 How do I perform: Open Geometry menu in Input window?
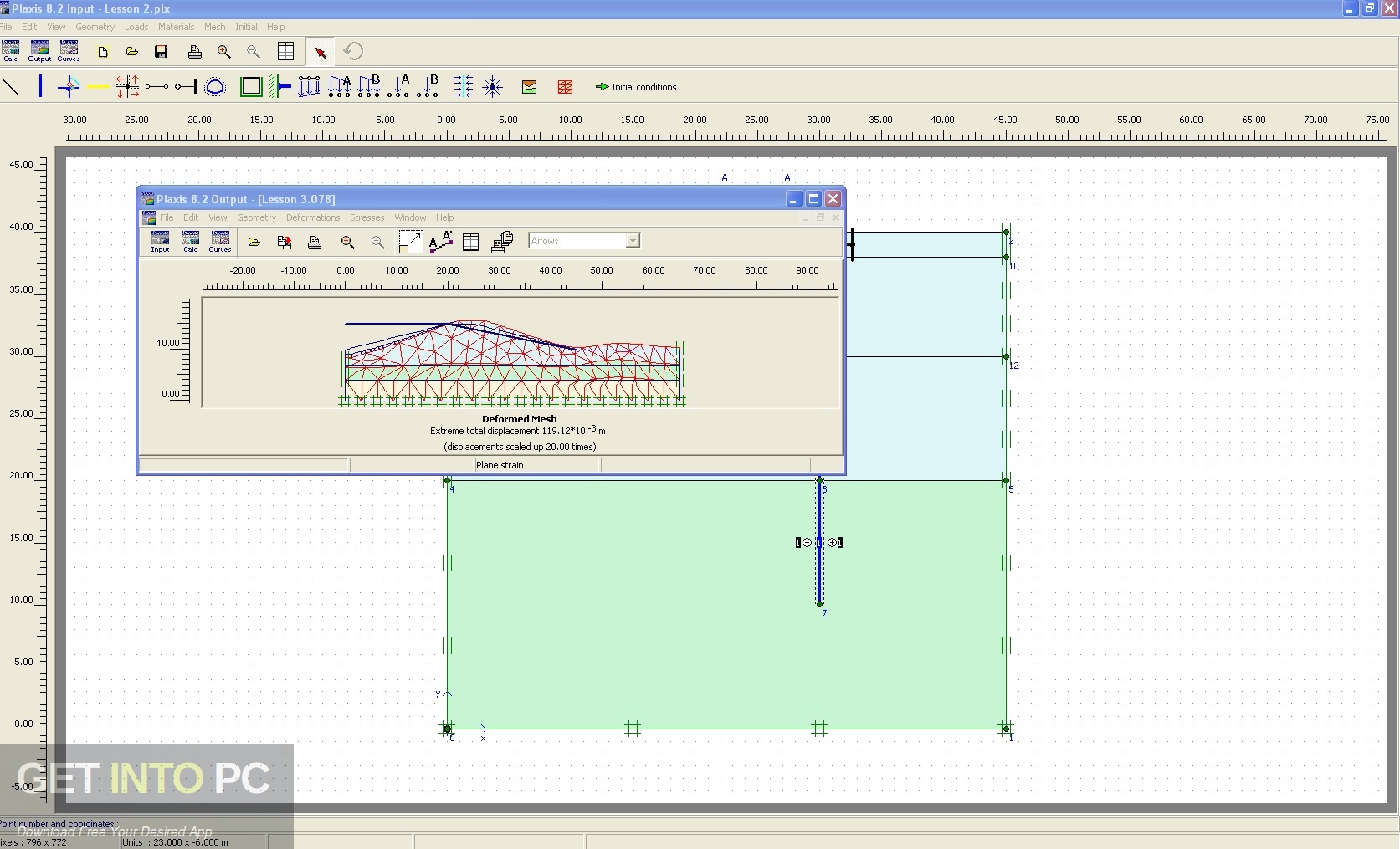[x=95, y=27]
